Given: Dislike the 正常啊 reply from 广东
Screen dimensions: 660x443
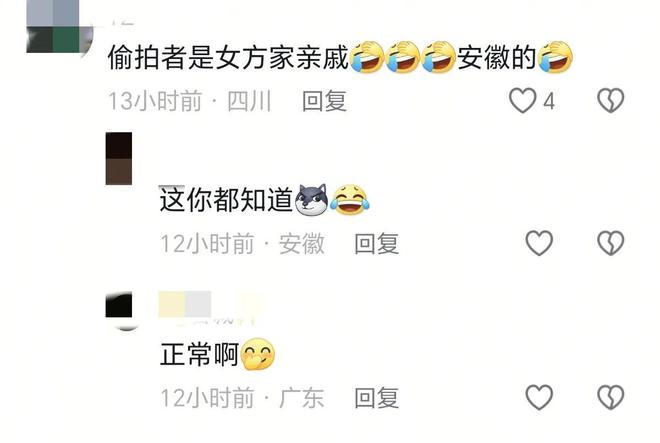Looking at the screenshot, I should pos(610,397).
